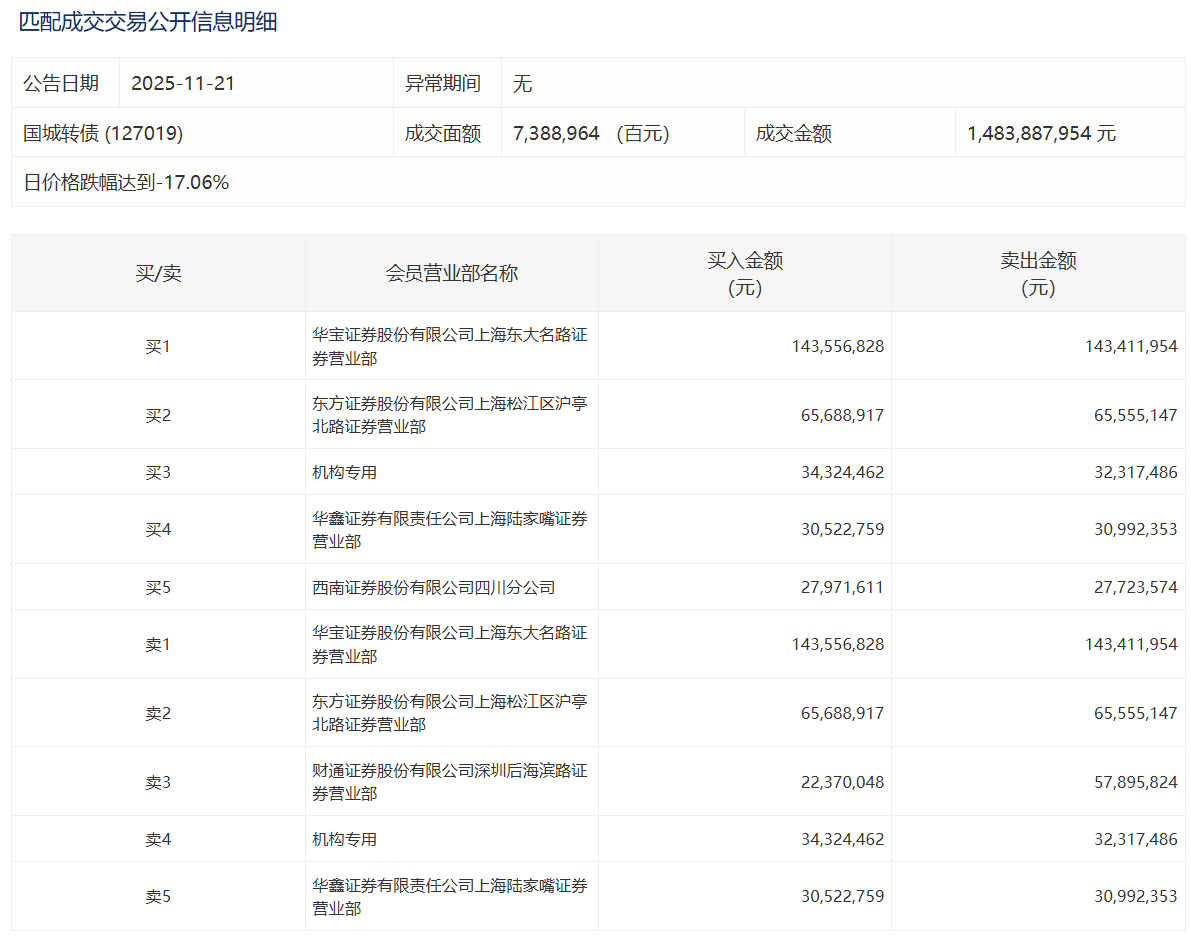Select the 卖4 row label
The height and width of the screenshot is (939, 1191).
158,839
